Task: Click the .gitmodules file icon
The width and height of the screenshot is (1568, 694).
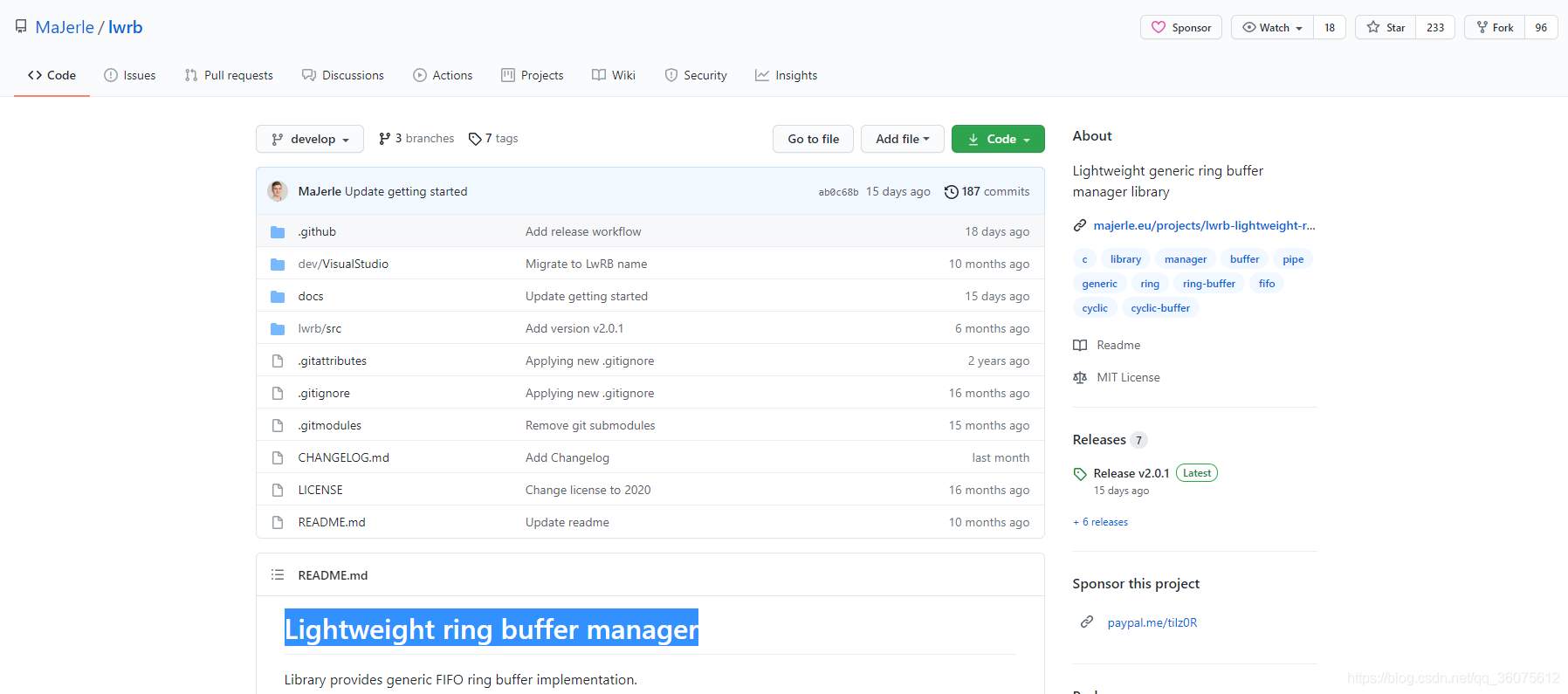Action: 278,425
